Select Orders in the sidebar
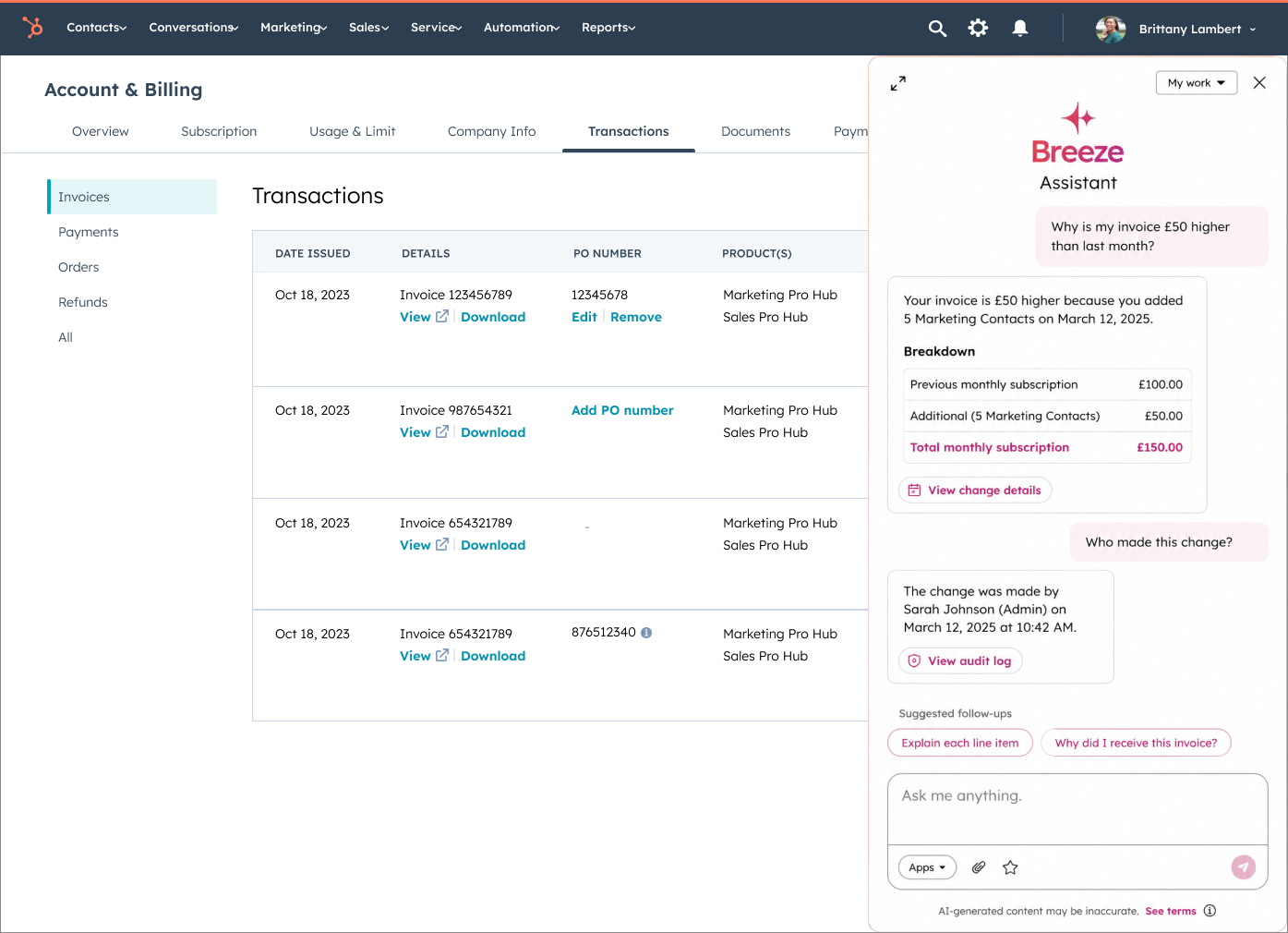1288x933 pixels. (x=78, y=267)
